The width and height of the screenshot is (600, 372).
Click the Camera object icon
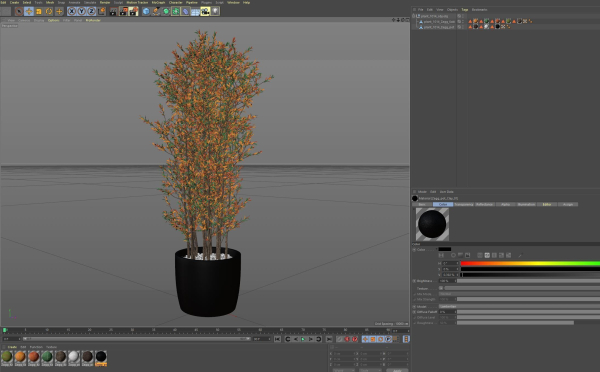tap(205, 11)
